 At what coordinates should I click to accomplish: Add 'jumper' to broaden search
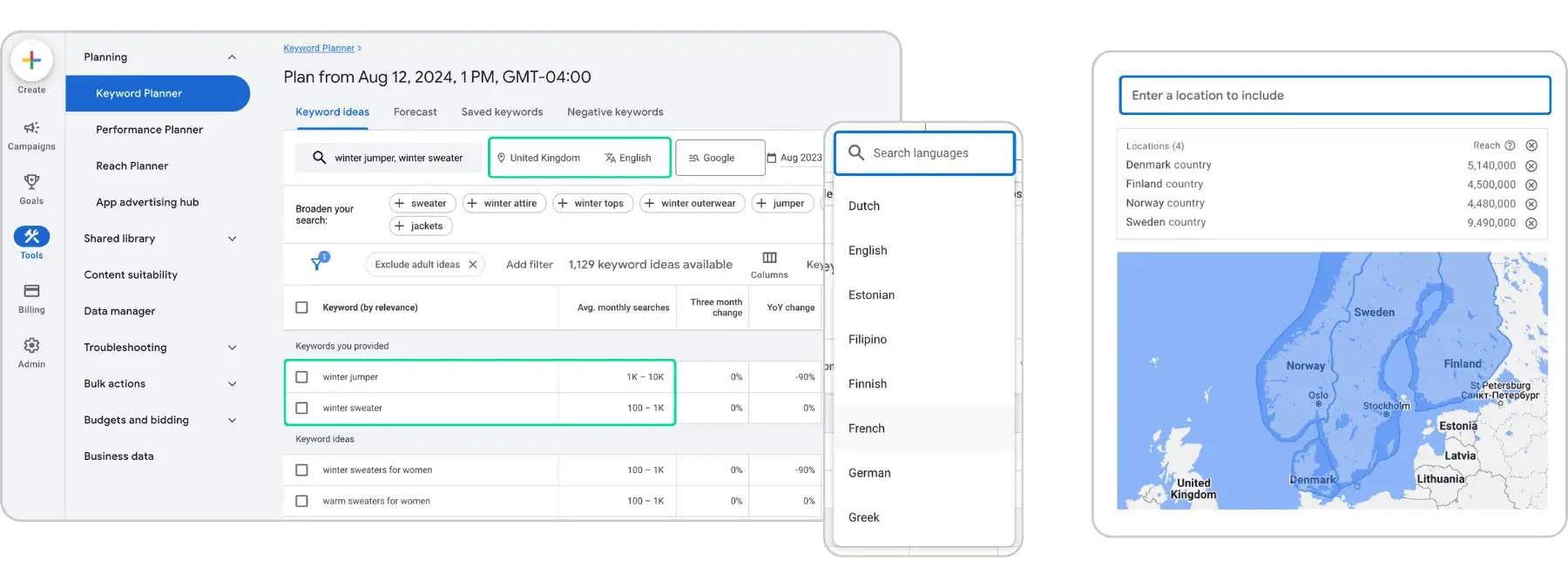click(782, 203)
